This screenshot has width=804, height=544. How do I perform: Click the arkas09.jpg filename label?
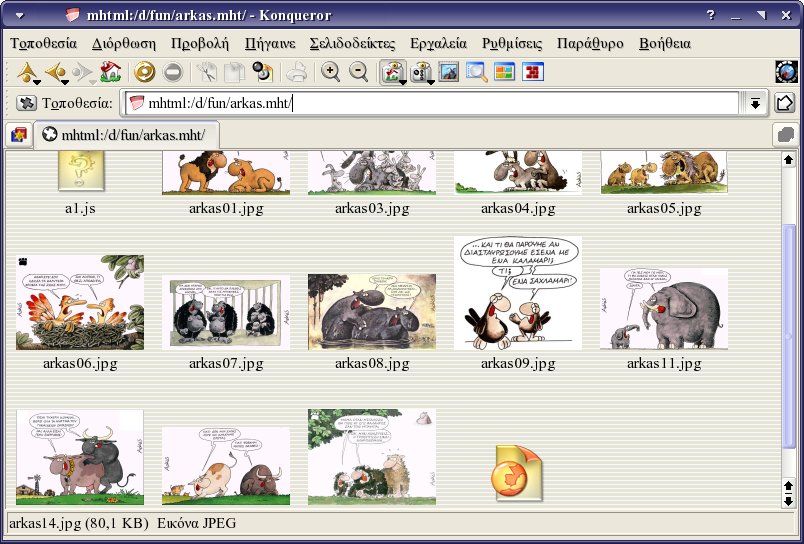518,364
